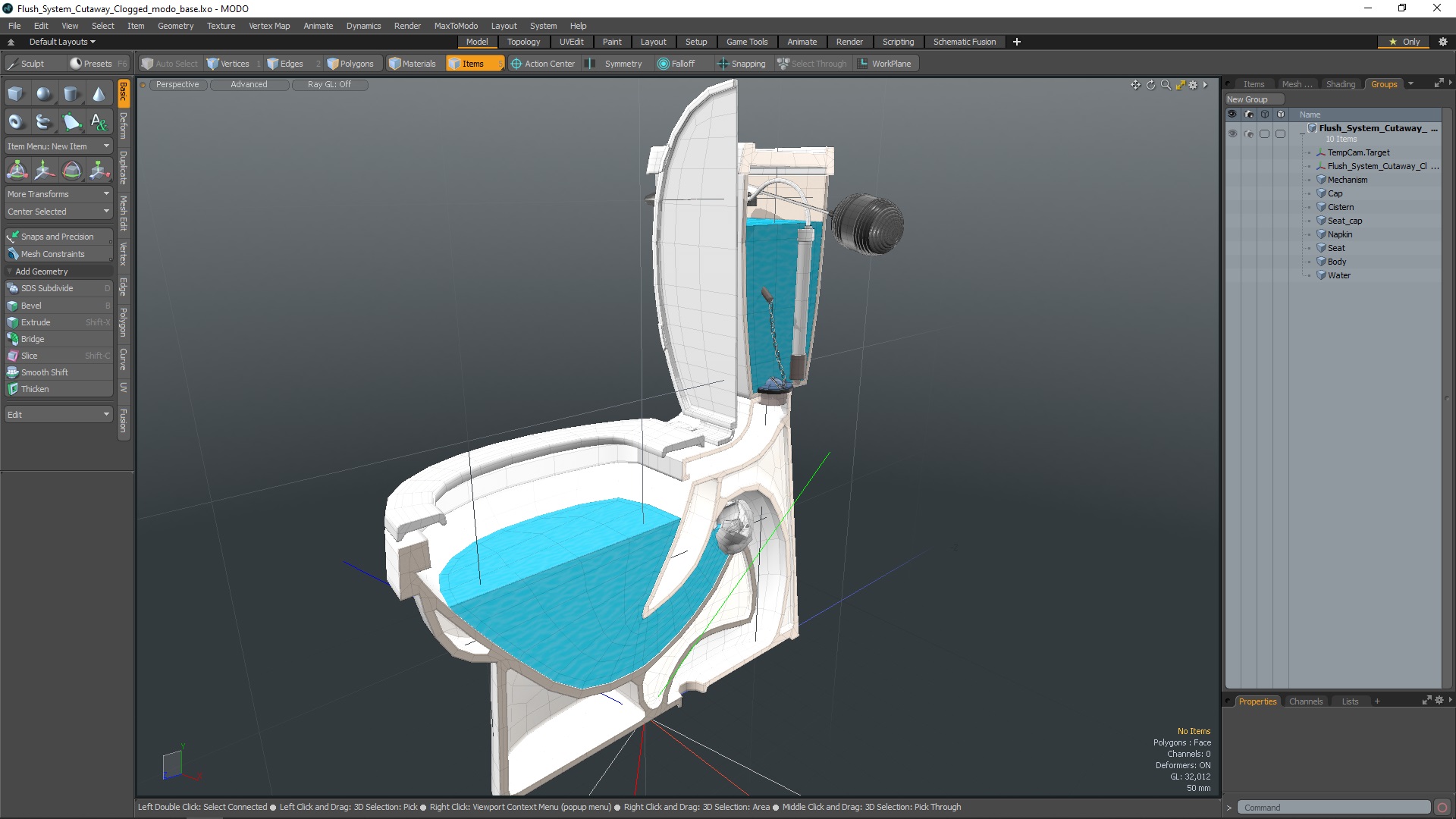Select the Cone primitive tool
The image size is (1456, 819).
pos(99,94)
